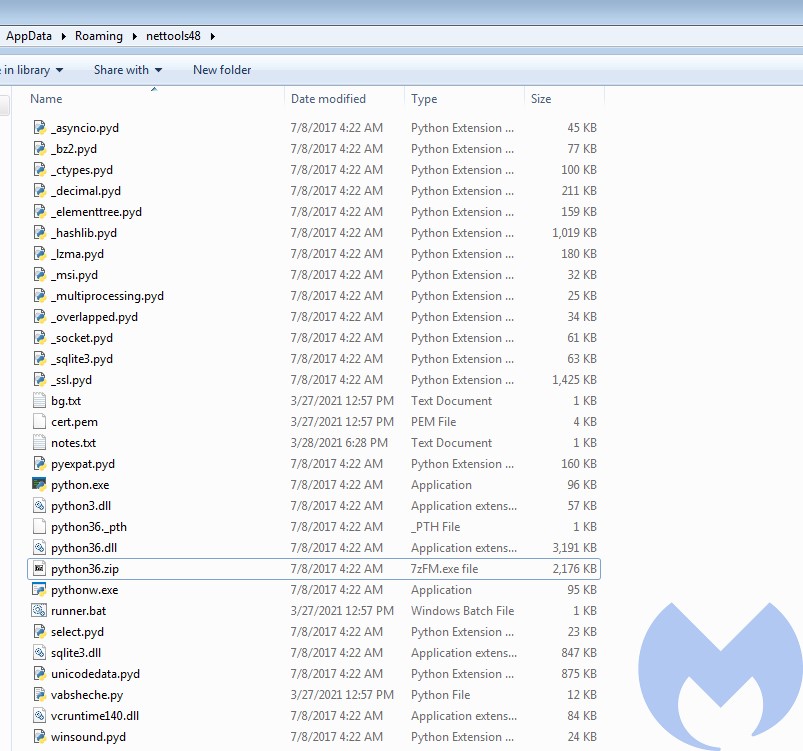Create a New folder

(x=222, y=70)
